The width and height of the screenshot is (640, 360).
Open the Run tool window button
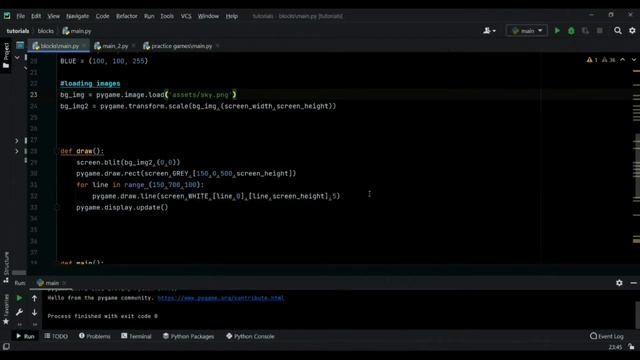(x=25, y=336)
